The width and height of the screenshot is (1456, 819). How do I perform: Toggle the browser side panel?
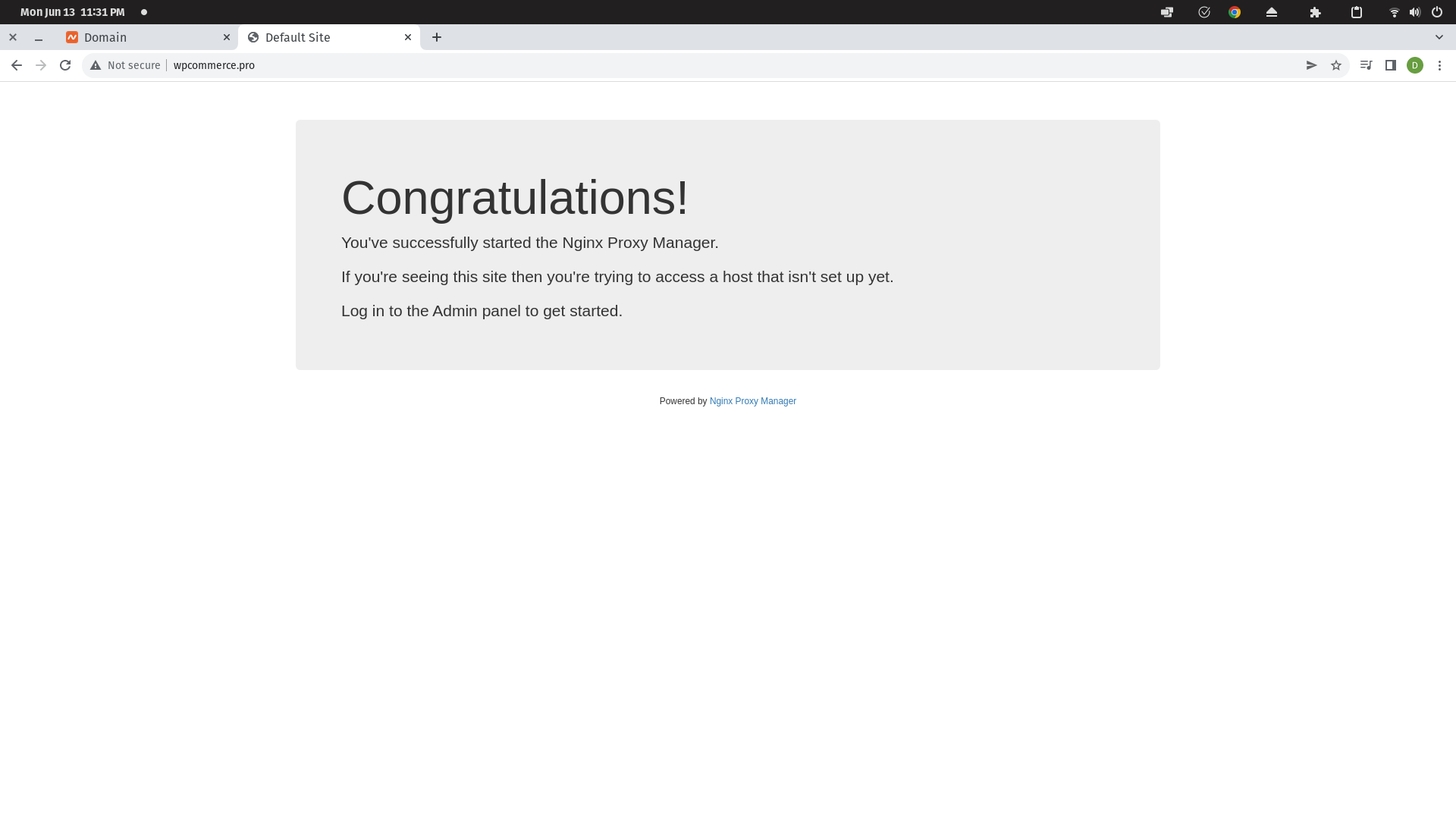(1391, 65)
